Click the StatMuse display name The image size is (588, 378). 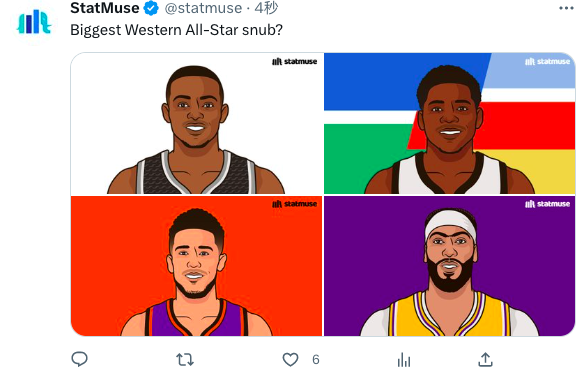click(x=105, y=8)
